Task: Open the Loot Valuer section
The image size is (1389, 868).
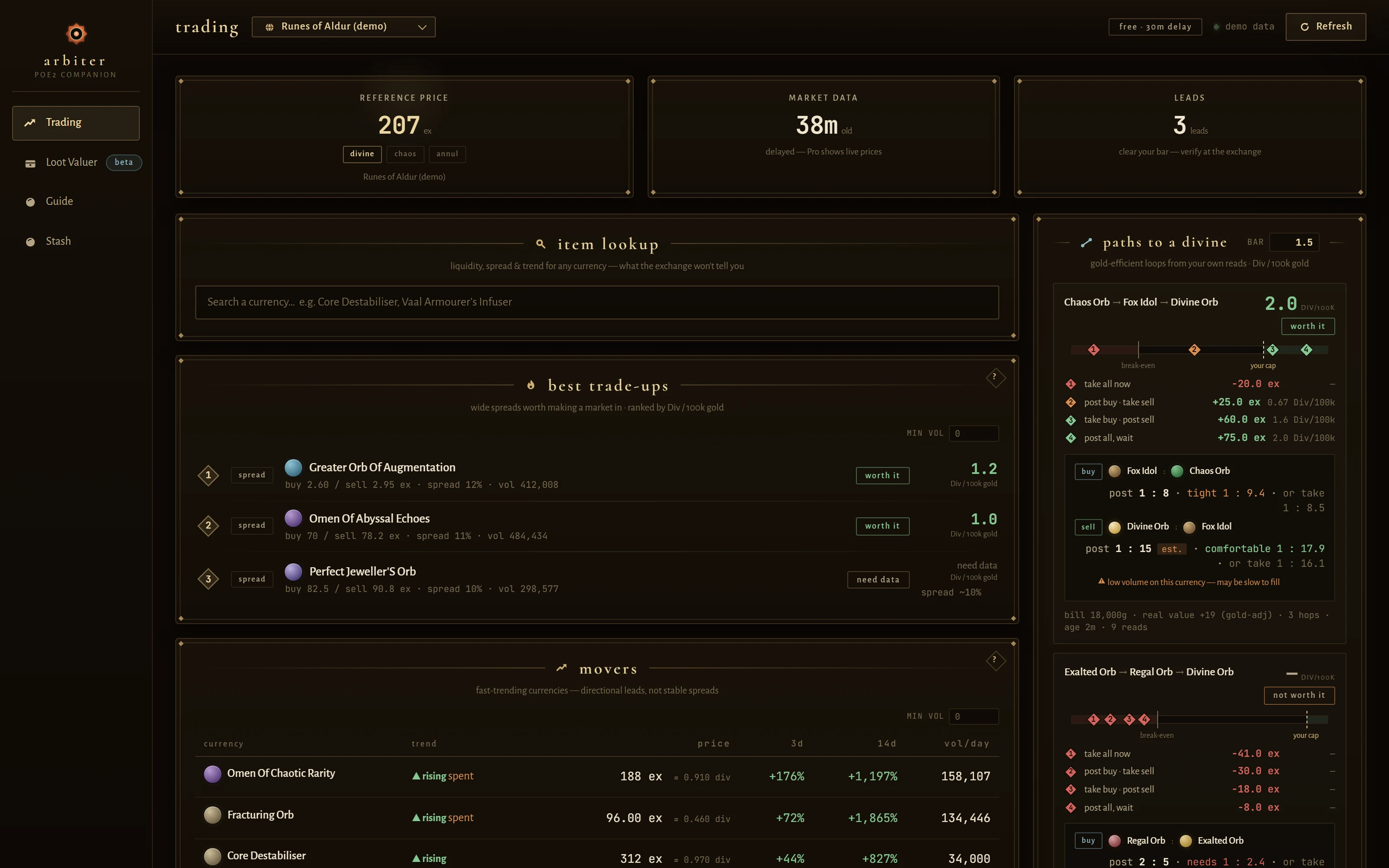Action: coord(76,162)
